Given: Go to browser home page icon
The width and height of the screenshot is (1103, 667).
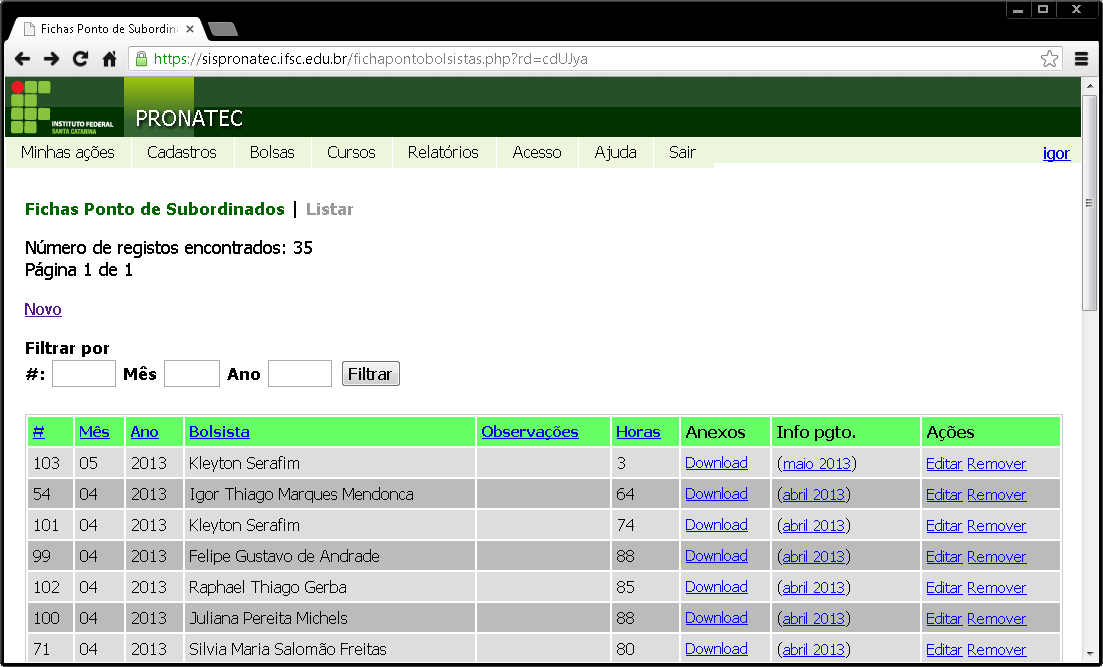Looking at the screenshot, I should (x=110, y=59).
